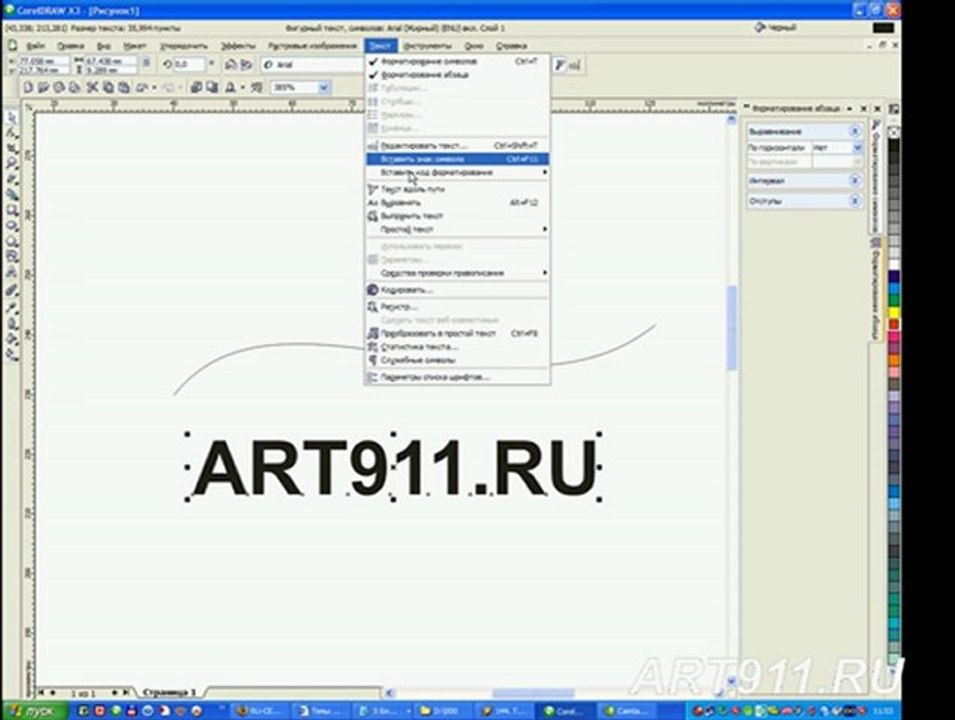
Task: Click the Open file toolbar icon
Action: pyautogui.click(x=43, y=88)
